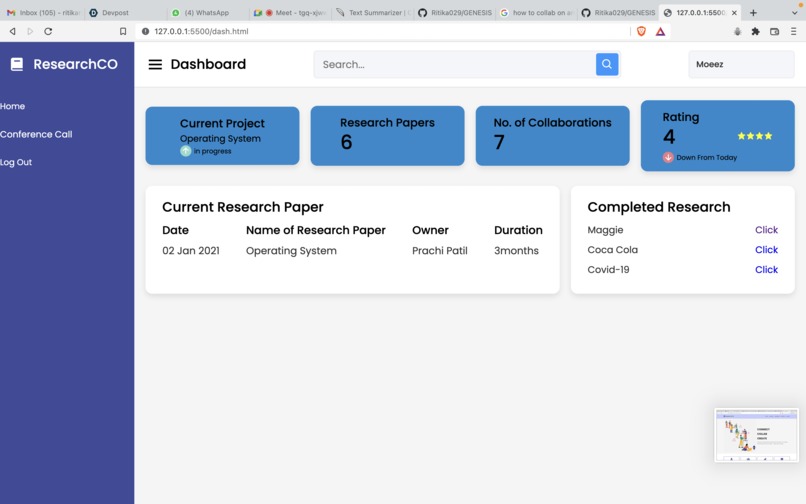Open the extensions puzzle icon
Image resolution: width=806 pixels, height=504 pixels.
click(x=756, y=31)
